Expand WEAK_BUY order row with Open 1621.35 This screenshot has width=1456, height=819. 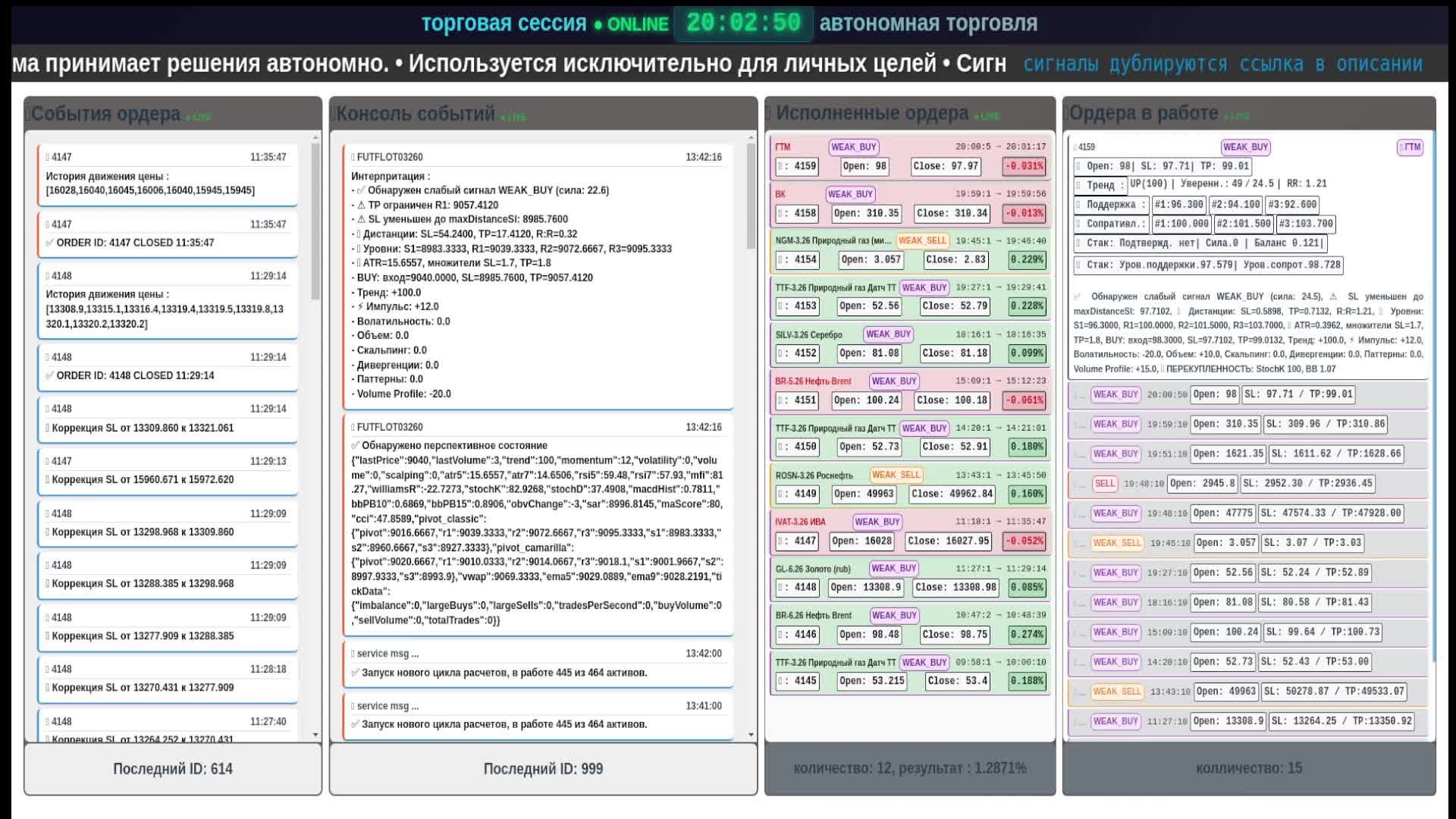coord(1078,454)
